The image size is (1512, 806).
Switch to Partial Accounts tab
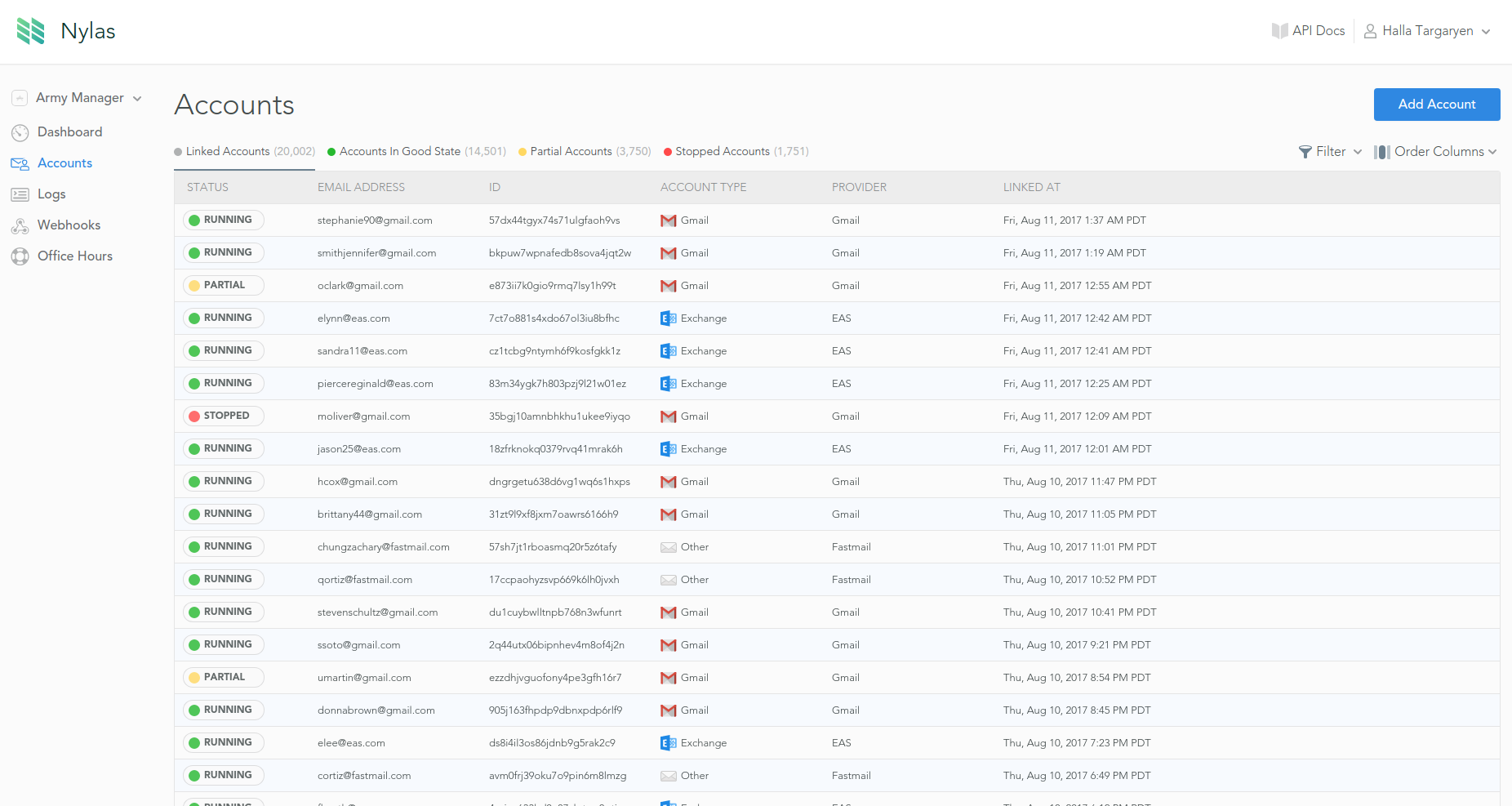coord(585,152)
